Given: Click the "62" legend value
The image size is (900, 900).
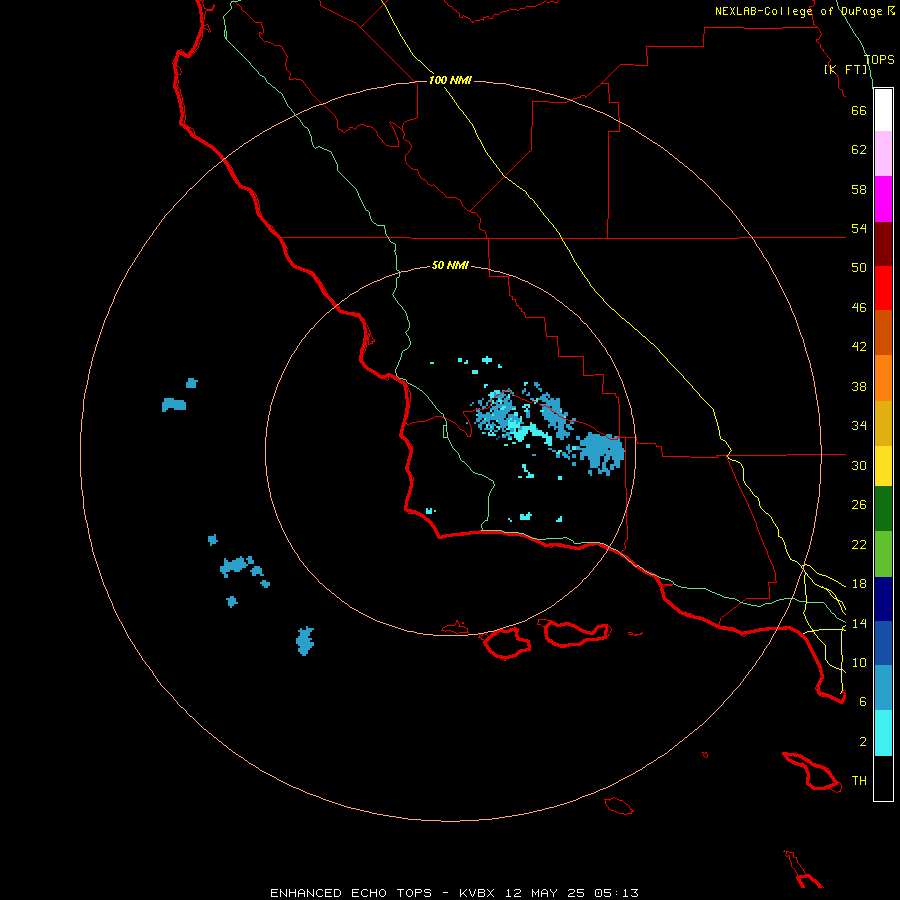Looking at the screenshot, I should click(859, 150).
